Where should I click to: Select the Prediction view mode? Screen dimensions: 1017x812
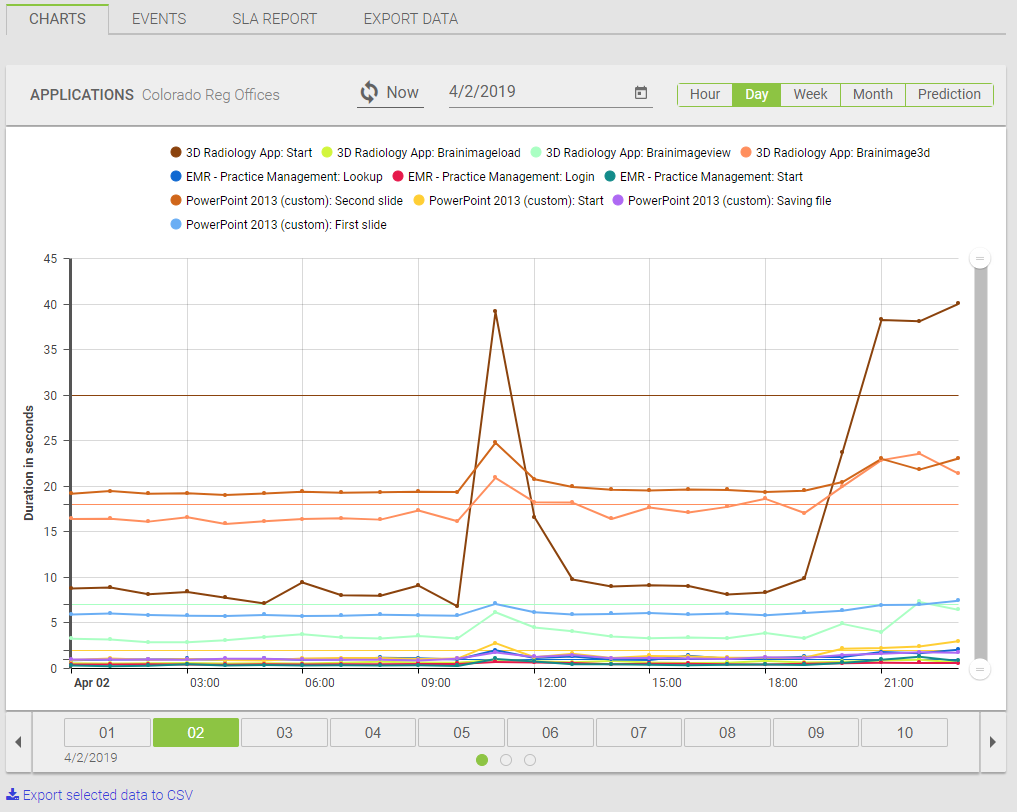(x=948, y=94)
